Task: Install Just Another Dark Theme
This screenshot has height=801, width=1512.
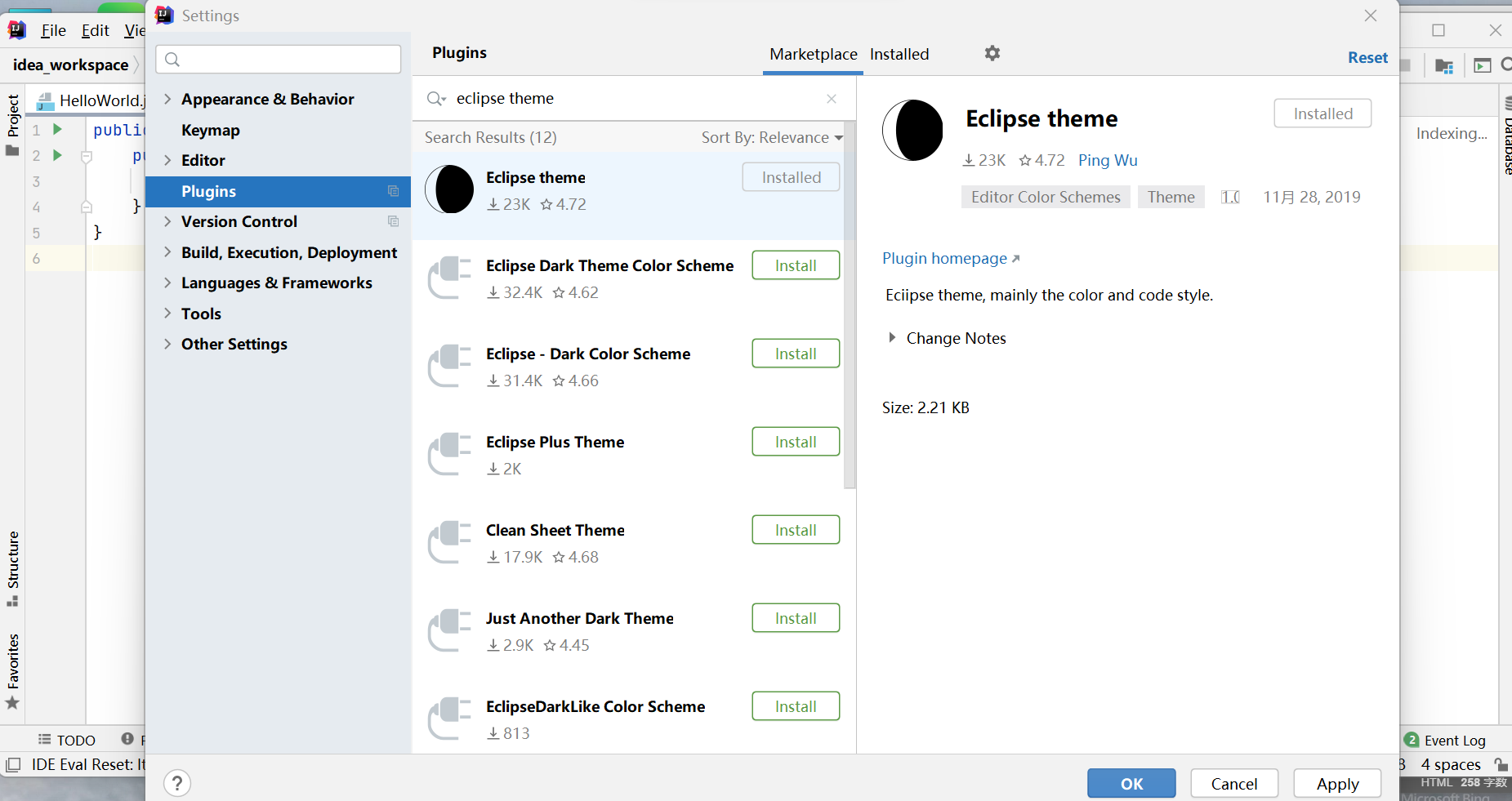Action: [796, 618]
